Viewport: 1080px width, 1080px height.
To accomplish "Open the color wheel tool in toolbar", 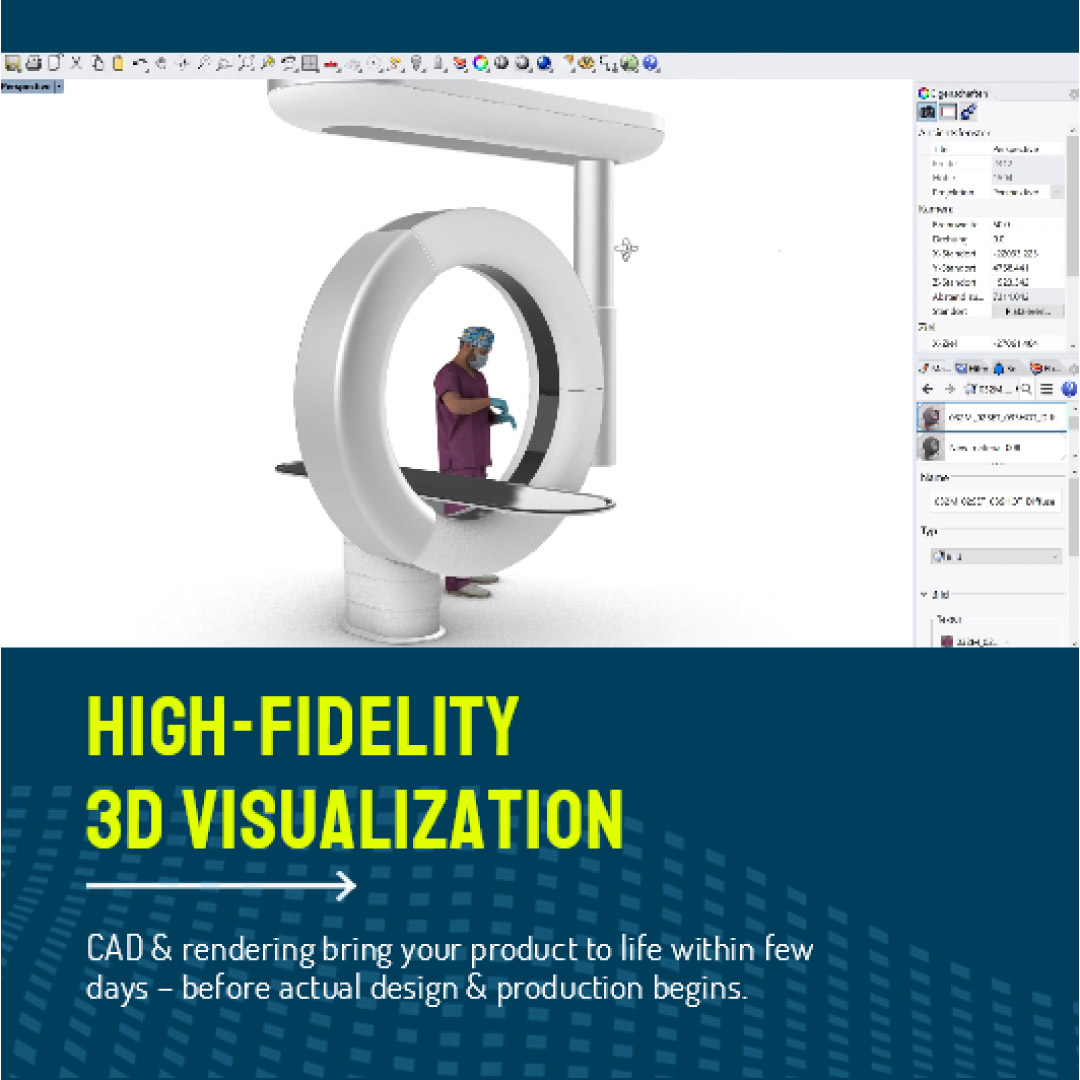I will coord(481,64).
